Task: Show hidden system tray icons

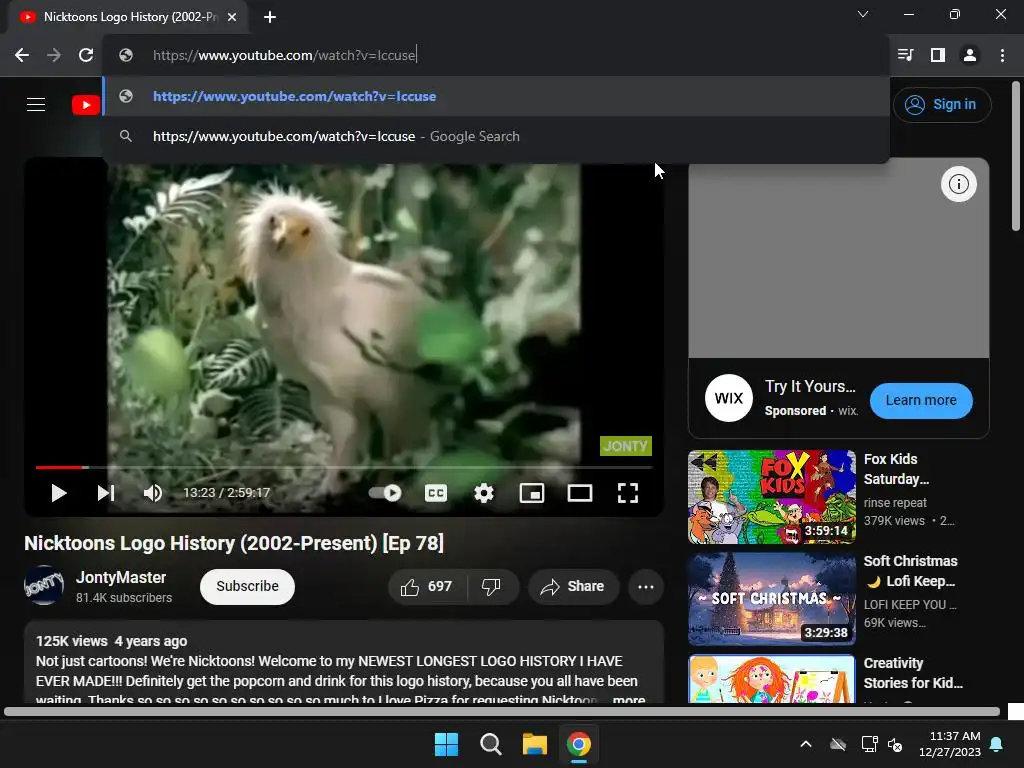Action: 806,744
